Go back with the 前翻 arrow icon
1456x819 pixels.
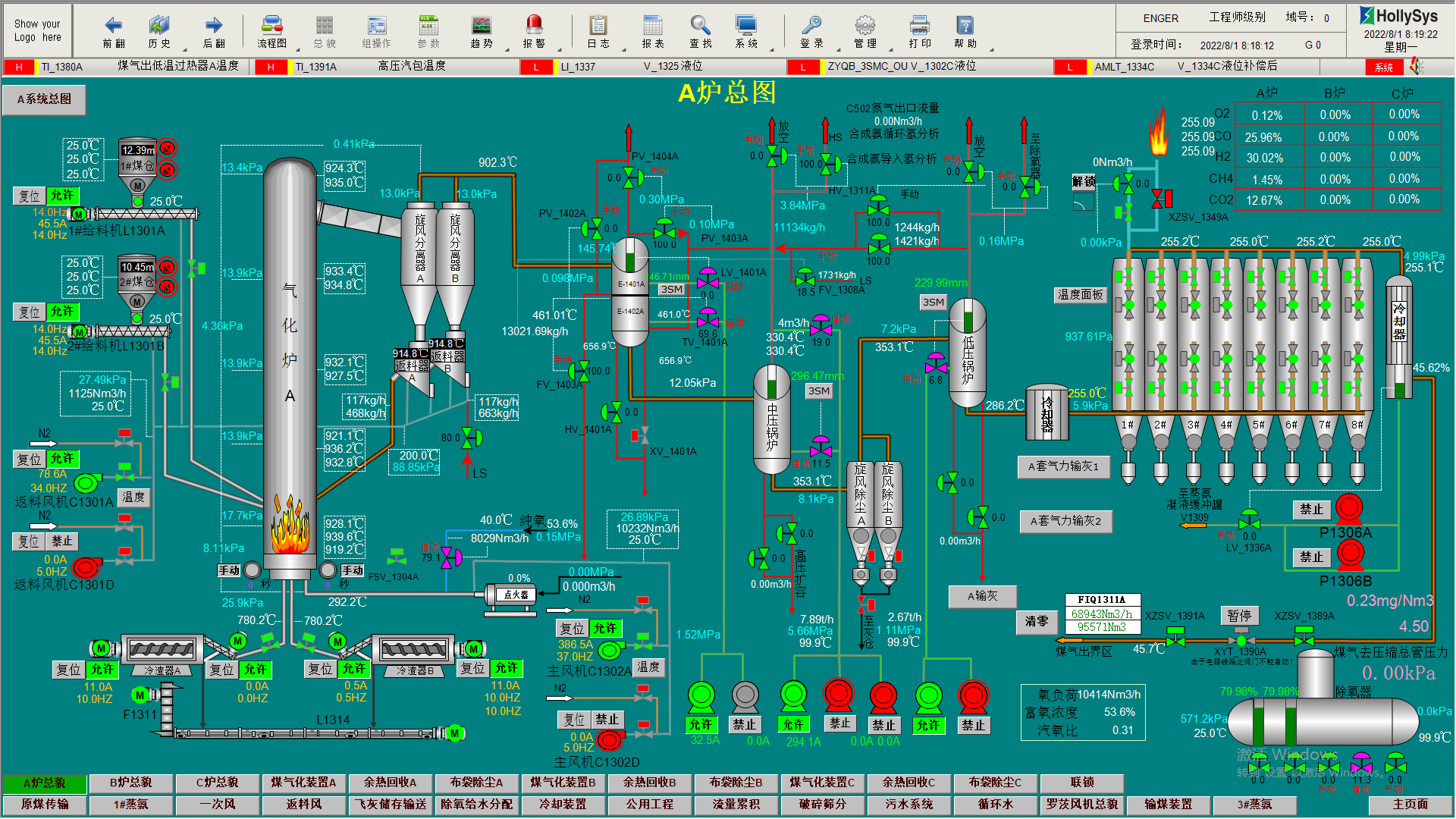(114, 25)
